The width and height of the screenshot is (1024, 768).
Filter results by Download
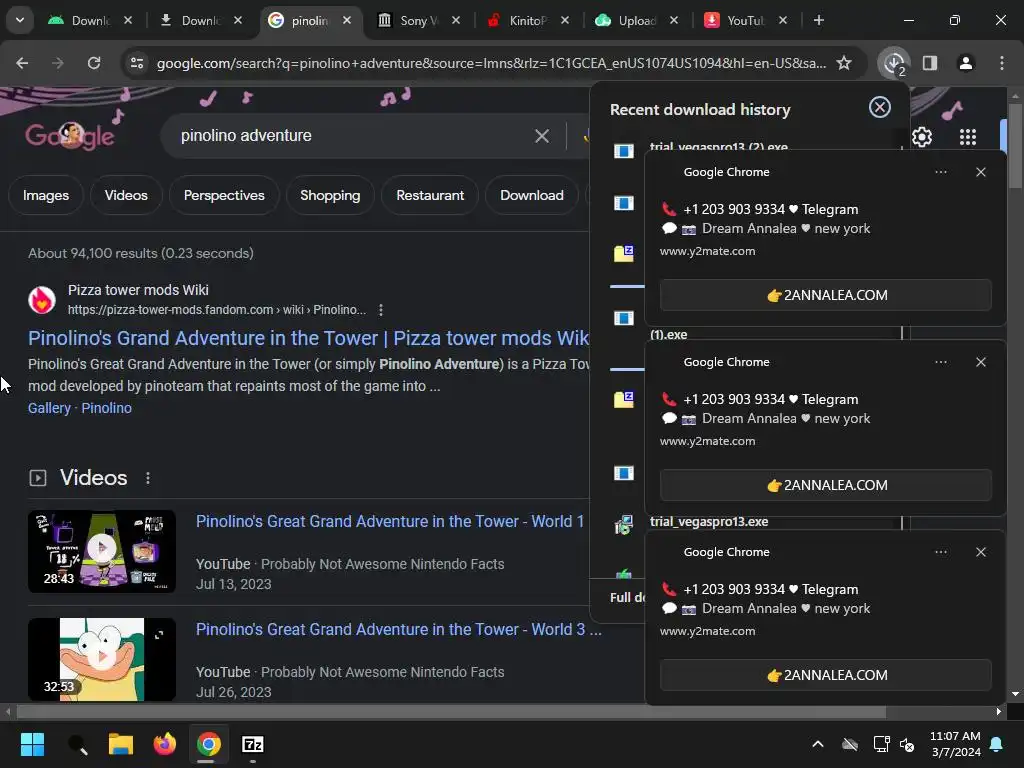pos(532,195)
